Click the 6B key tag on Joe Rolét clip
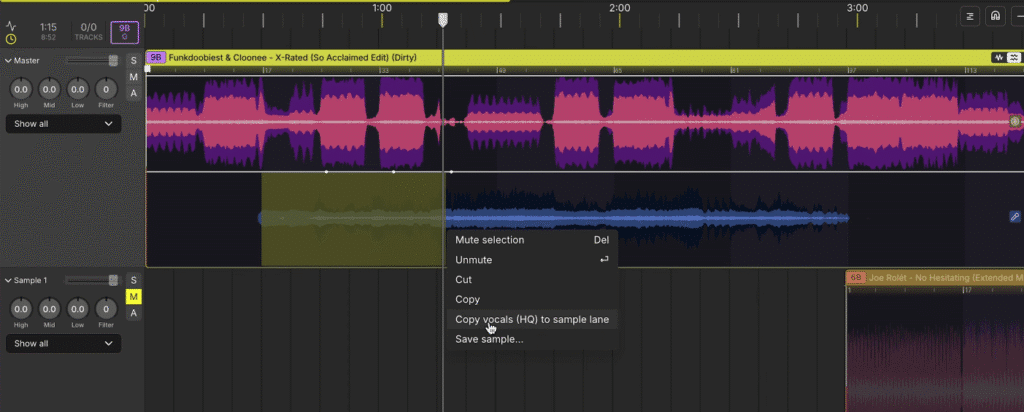 pos(857,277)
